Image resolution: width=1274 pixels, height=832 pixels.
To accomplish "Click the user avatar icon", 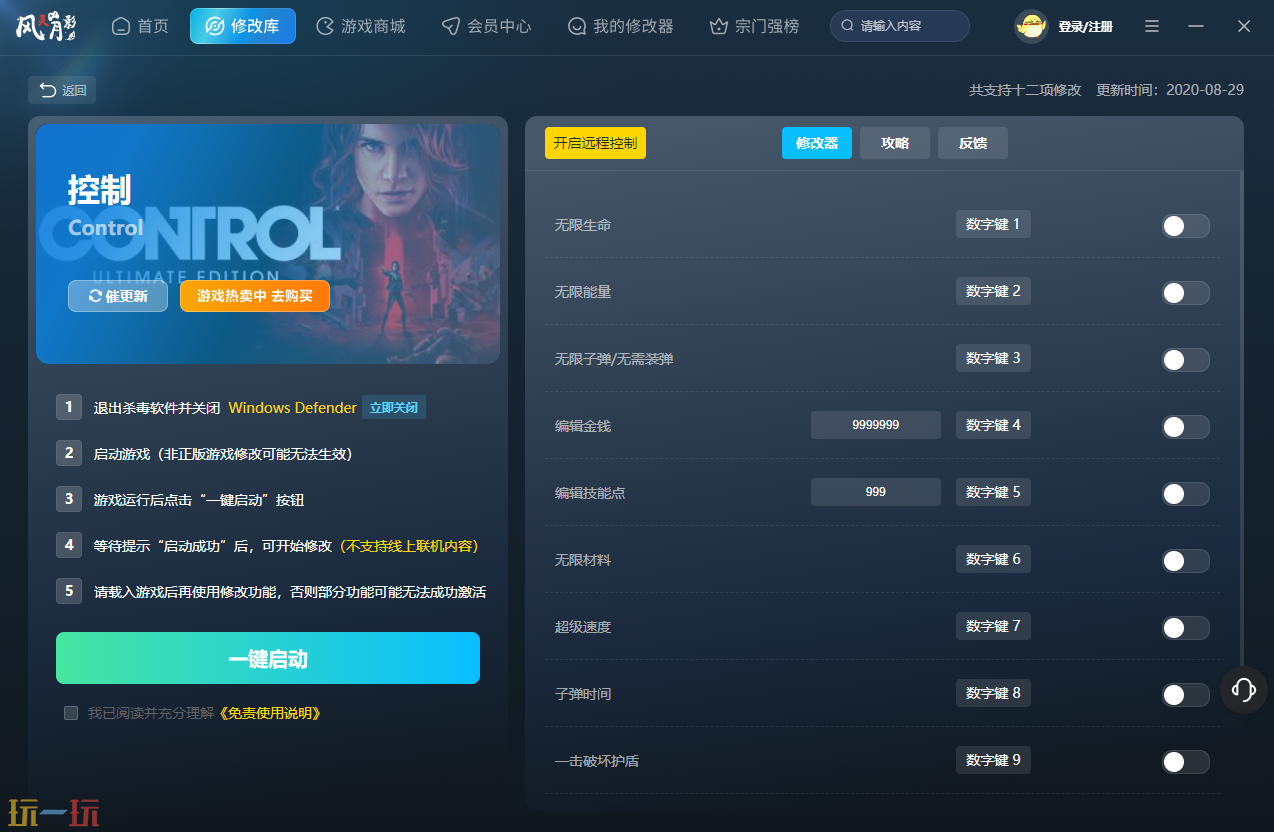I will point(1031,26).
